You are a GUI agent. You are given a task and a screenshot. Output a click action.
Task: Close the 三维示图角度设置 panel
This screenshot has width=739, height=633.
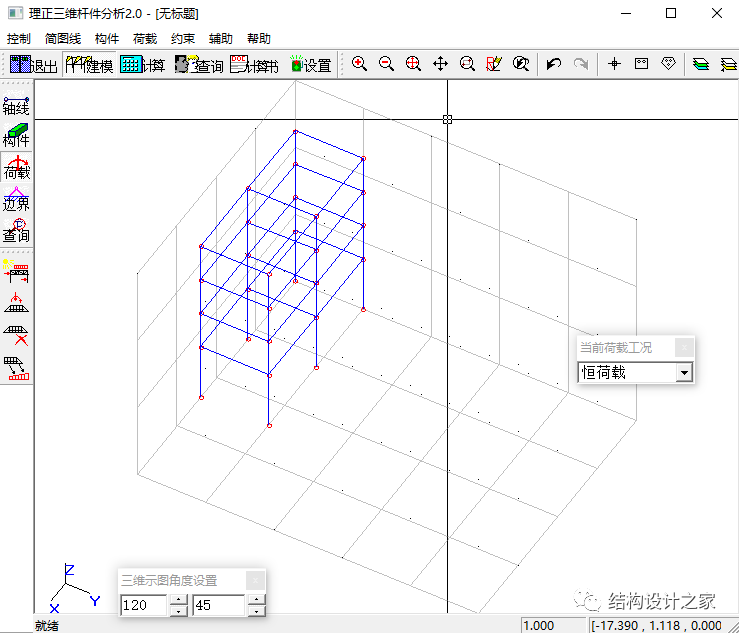click(x=255, y=580)
